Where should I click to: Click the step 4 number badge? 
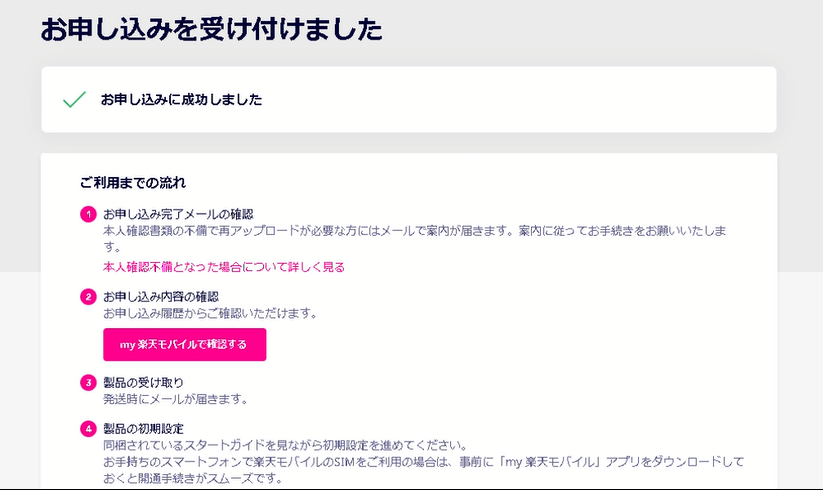pos(88,429)
